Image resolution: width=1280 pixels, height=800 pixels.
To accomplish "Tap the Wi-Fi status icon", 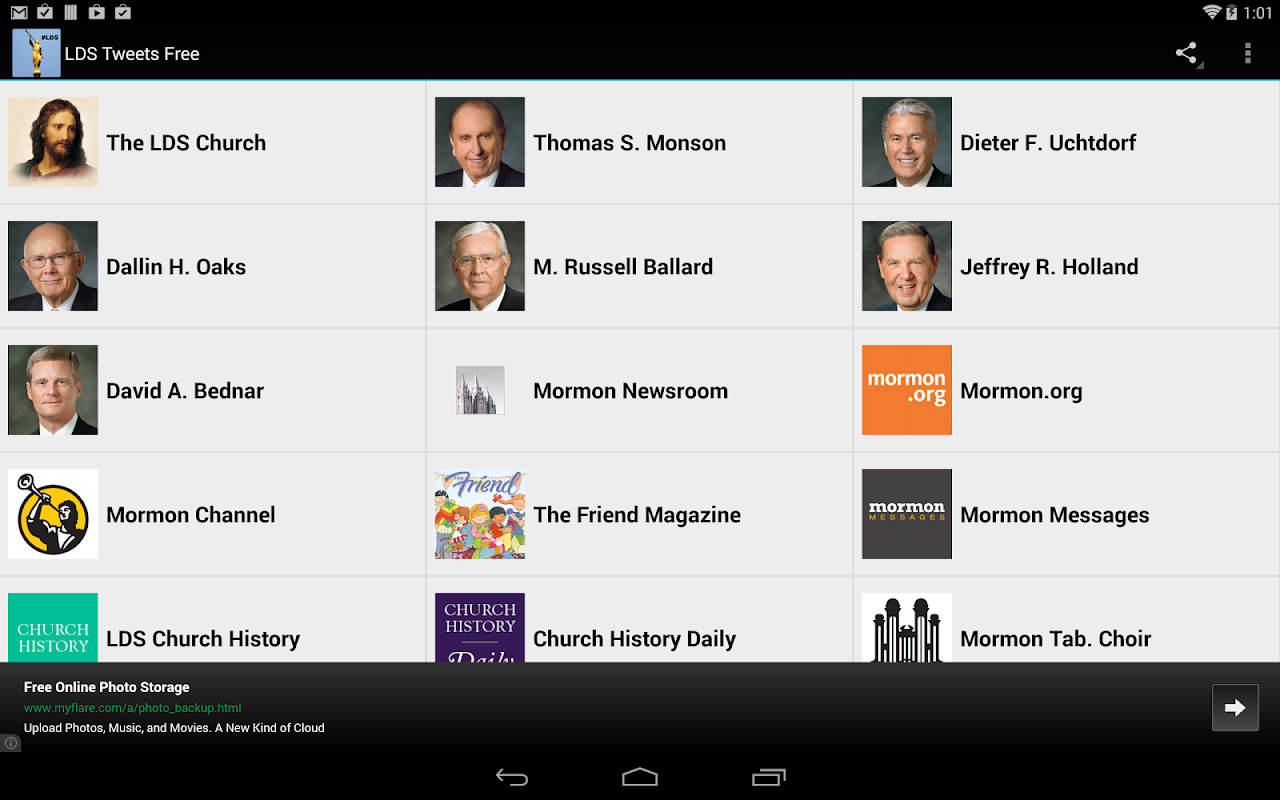I will tap(1212, 12).
